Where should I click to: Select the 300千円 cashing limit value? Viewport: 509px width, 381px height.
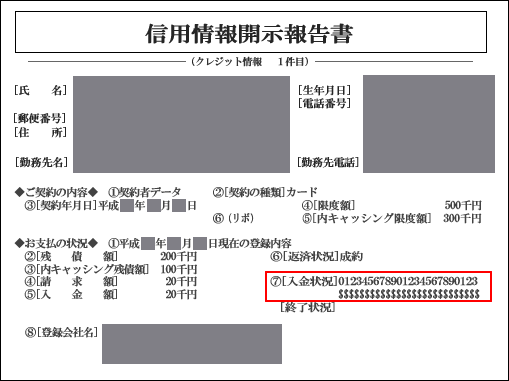click(x=462, y=218)
